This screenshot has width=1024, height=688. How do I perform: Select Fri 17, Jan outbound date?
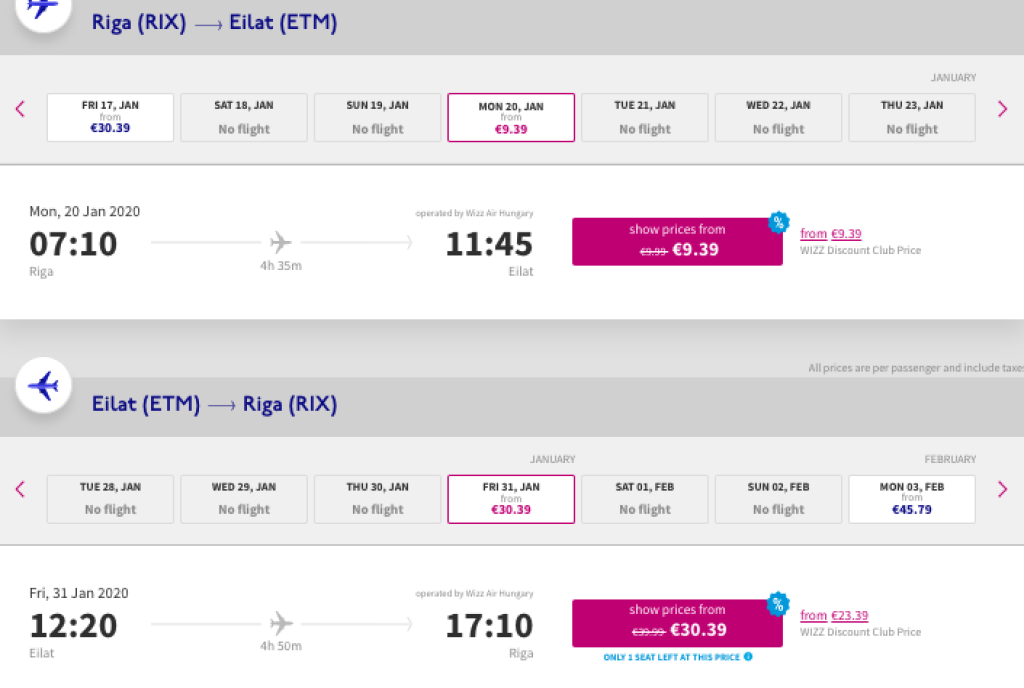click(x=110, y=117)
